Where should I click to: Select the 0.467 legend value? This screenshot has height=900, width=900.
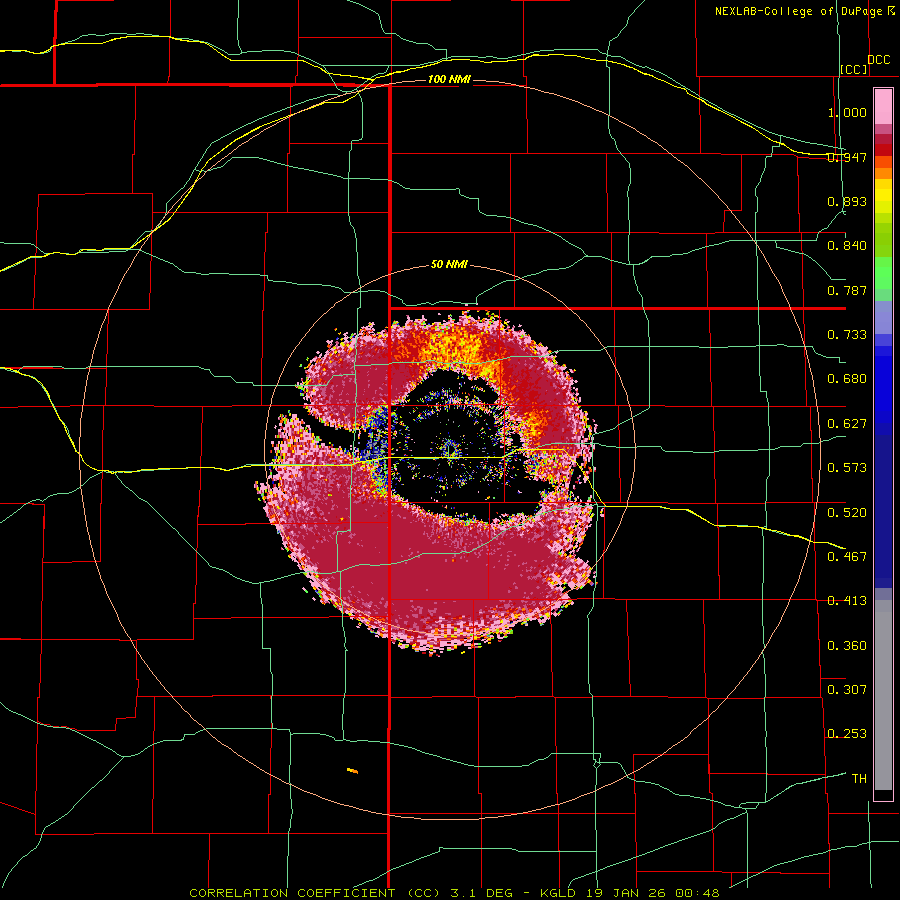pos(847,556)
